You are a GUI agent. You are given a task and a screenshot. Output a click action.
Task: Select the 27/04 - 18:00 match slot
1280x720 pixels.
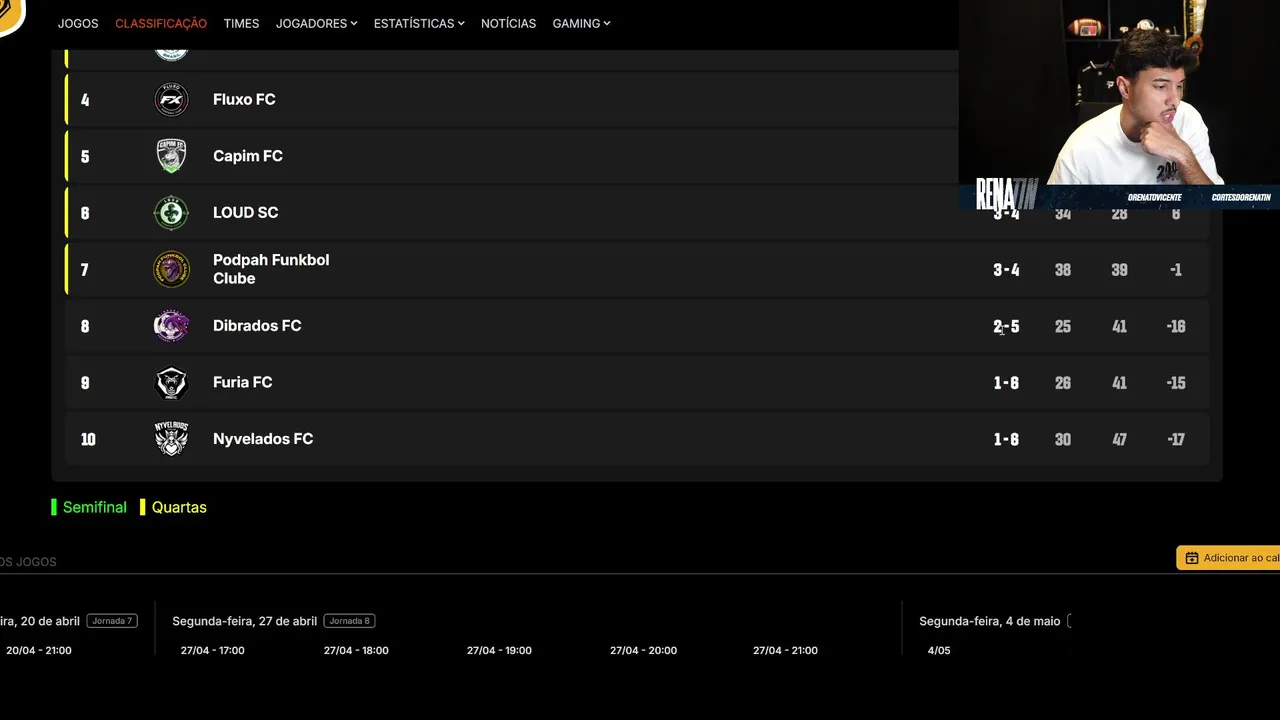[356, 650]
